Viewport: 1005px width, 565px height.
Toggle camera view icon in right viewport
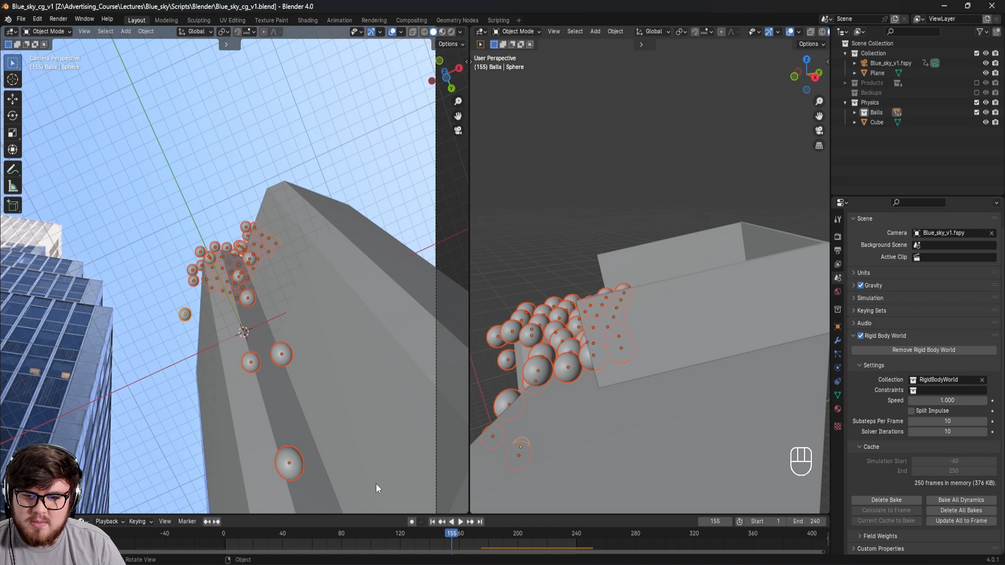818,130
